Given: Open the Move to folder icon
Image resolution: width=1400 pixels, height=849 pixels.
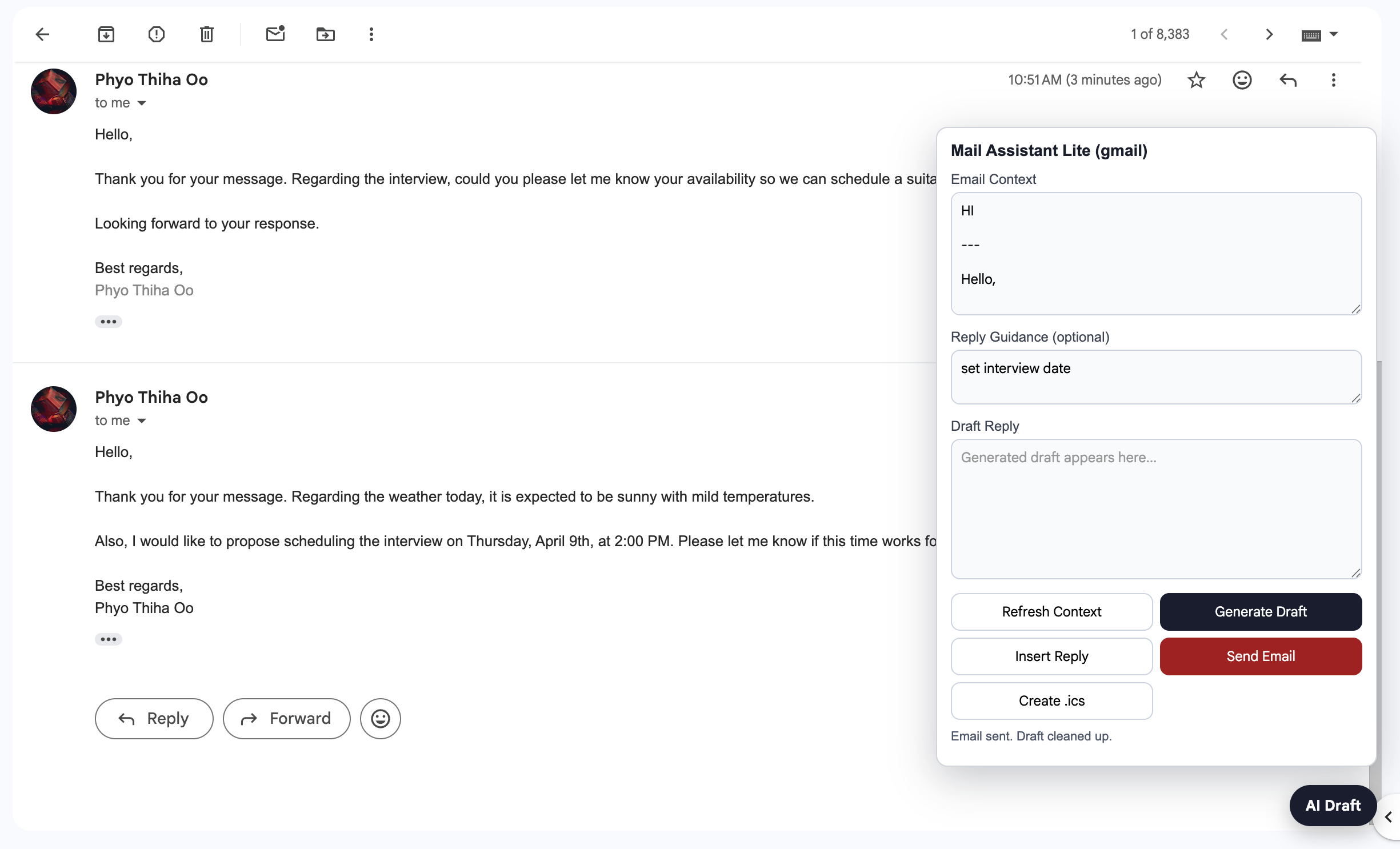Looking at the screenshot, I should click(325, 34).
